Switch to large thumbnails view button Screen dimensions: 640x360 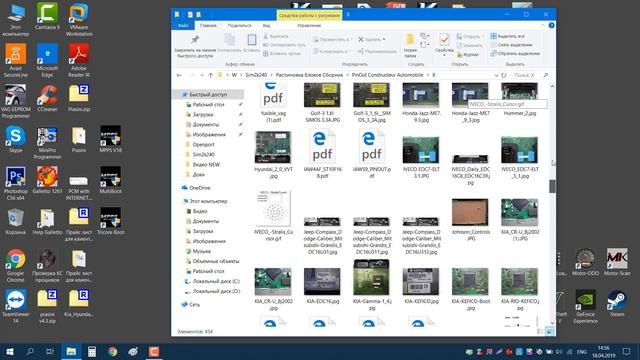(549, 332)
